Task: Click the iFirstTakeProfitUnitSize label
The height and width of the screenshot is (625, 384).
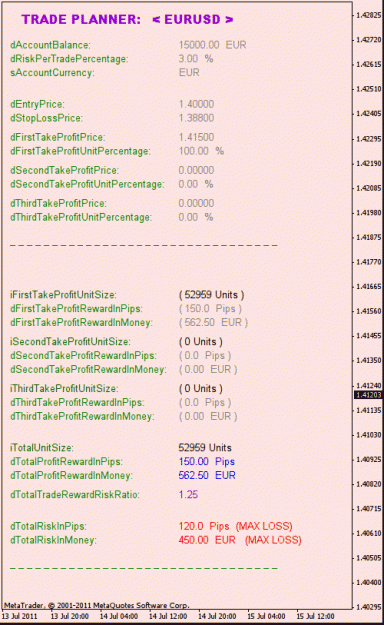Action: coord(63,295)
